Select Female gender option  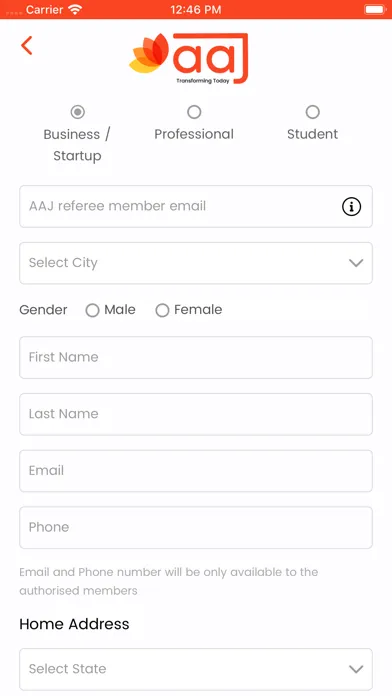pyautogui.click(x=162, y=310)
